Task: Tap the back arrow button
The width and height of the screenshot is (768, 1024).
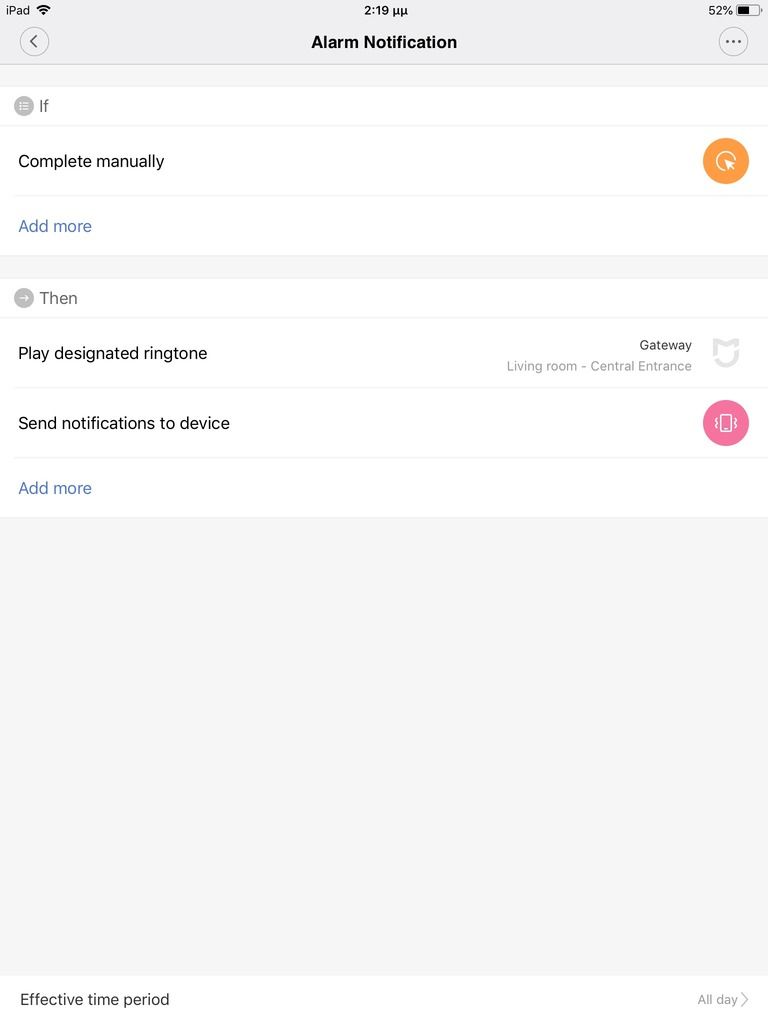Action: tap(34, 41)
